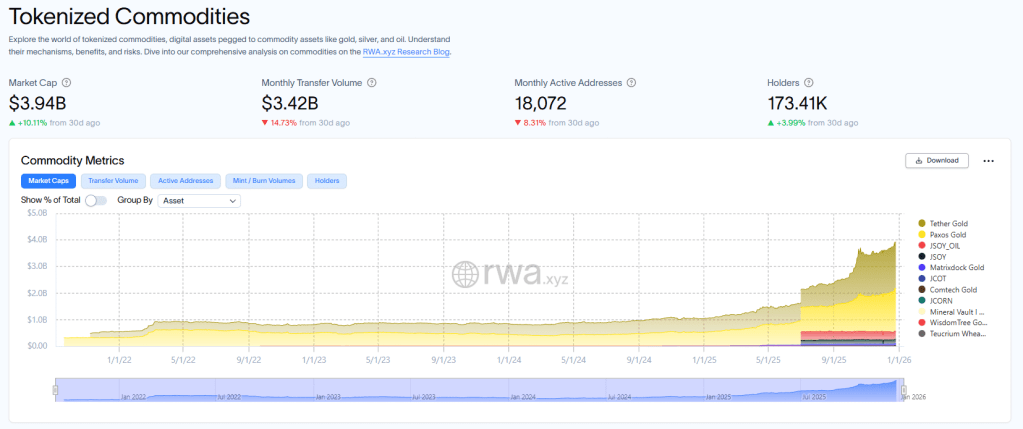The height and width of the screenshot is (429, 1023).
Task: Toggle Comtech Gold series visibility
Action: tap(953, 289)
